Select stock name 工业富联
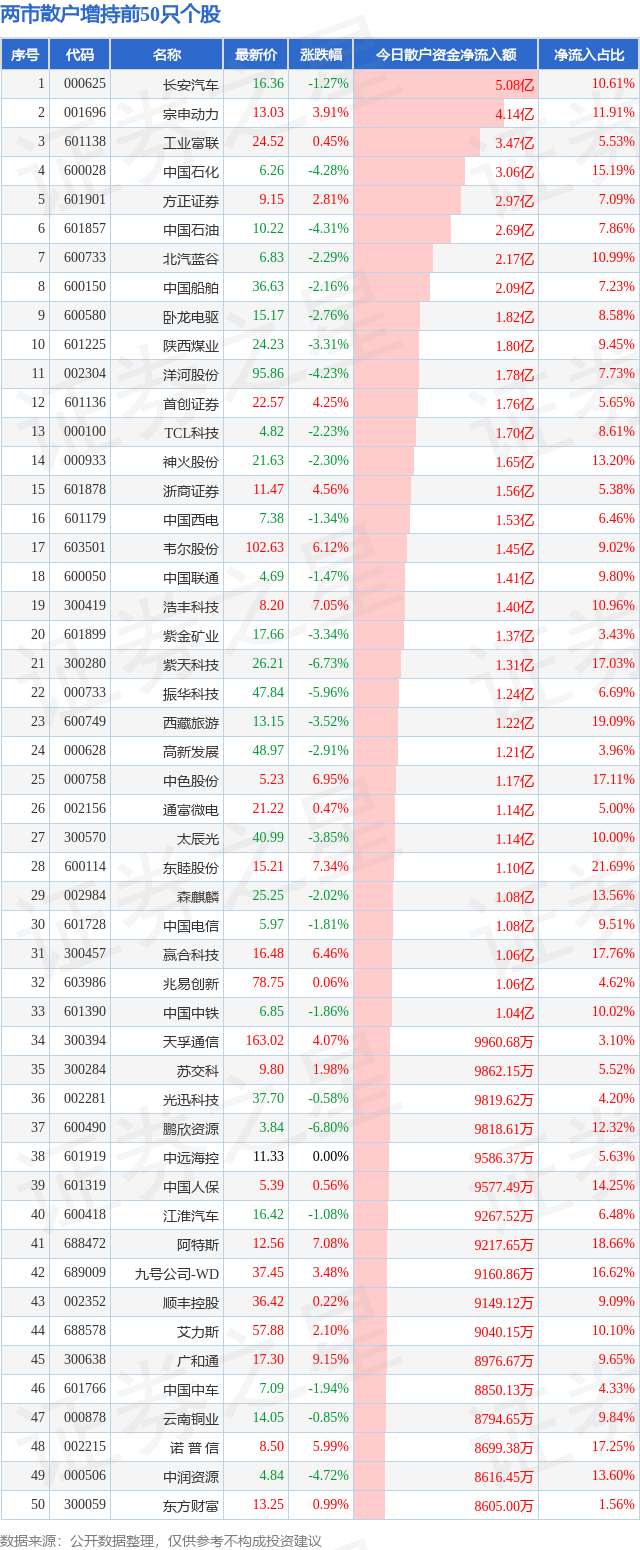Image resolution: width=640 pixels, height=1550 pixels. pos(191,143)
